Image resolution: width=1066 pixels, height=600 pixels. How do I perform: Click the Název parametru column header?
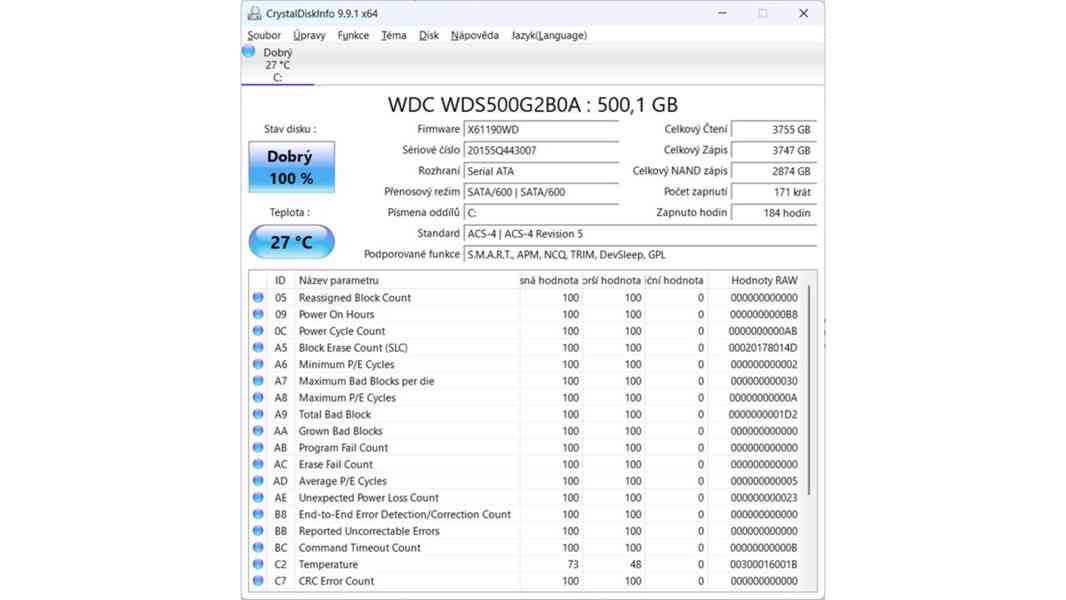tap(339, 280)
